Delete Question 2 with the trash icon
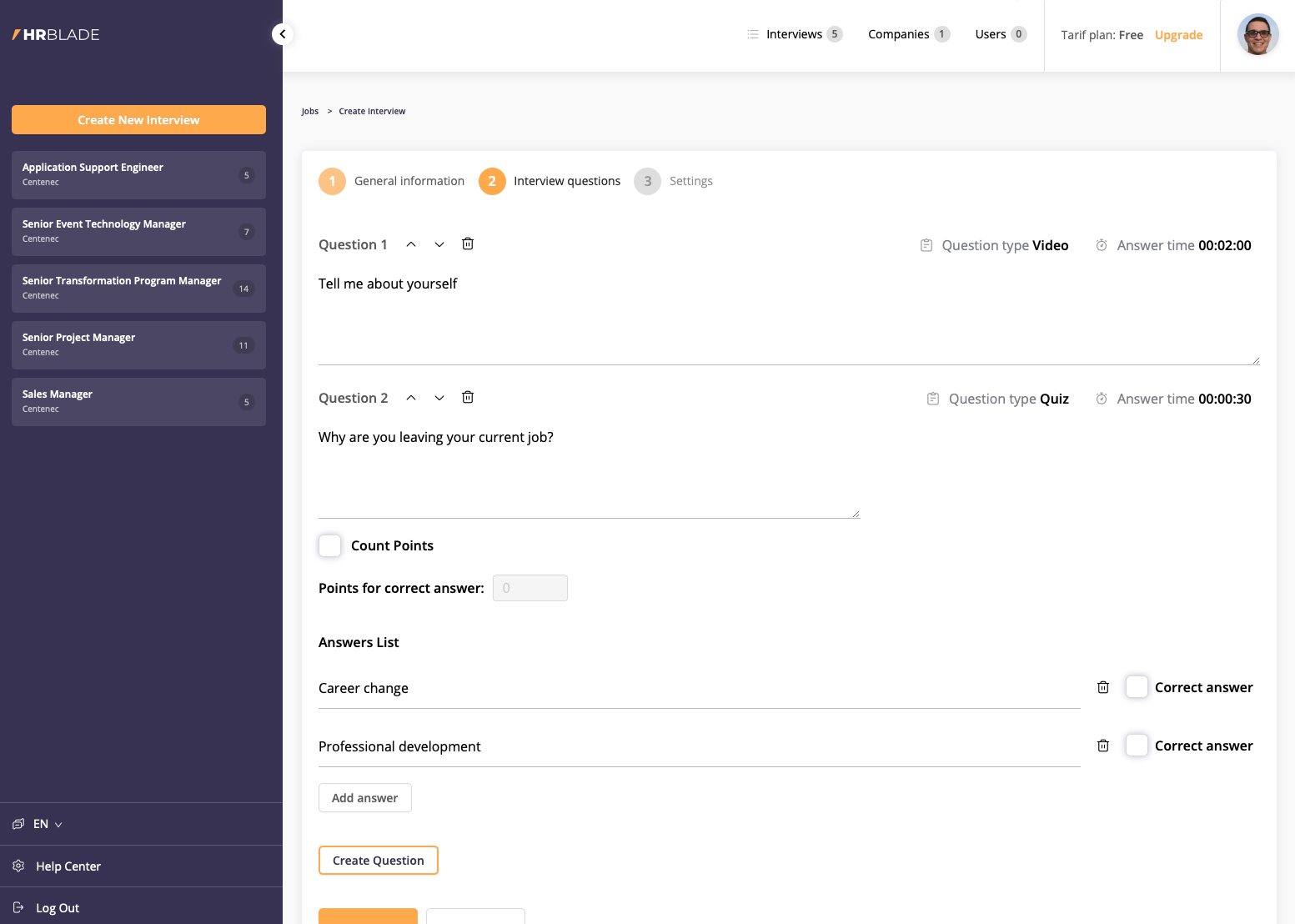Image resolution: width=1295 pixels, height=924 pixels. click(468, 397)
